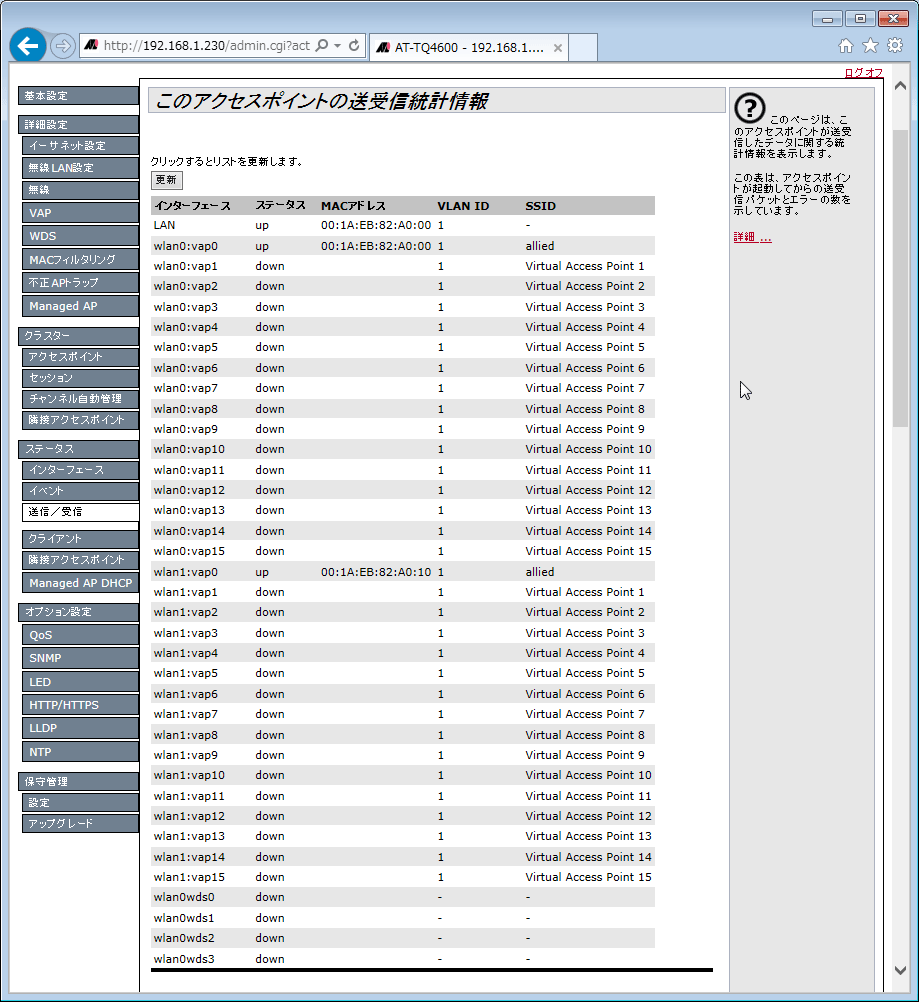Click the search magnifier in address bar

click(x=322, y=45)
